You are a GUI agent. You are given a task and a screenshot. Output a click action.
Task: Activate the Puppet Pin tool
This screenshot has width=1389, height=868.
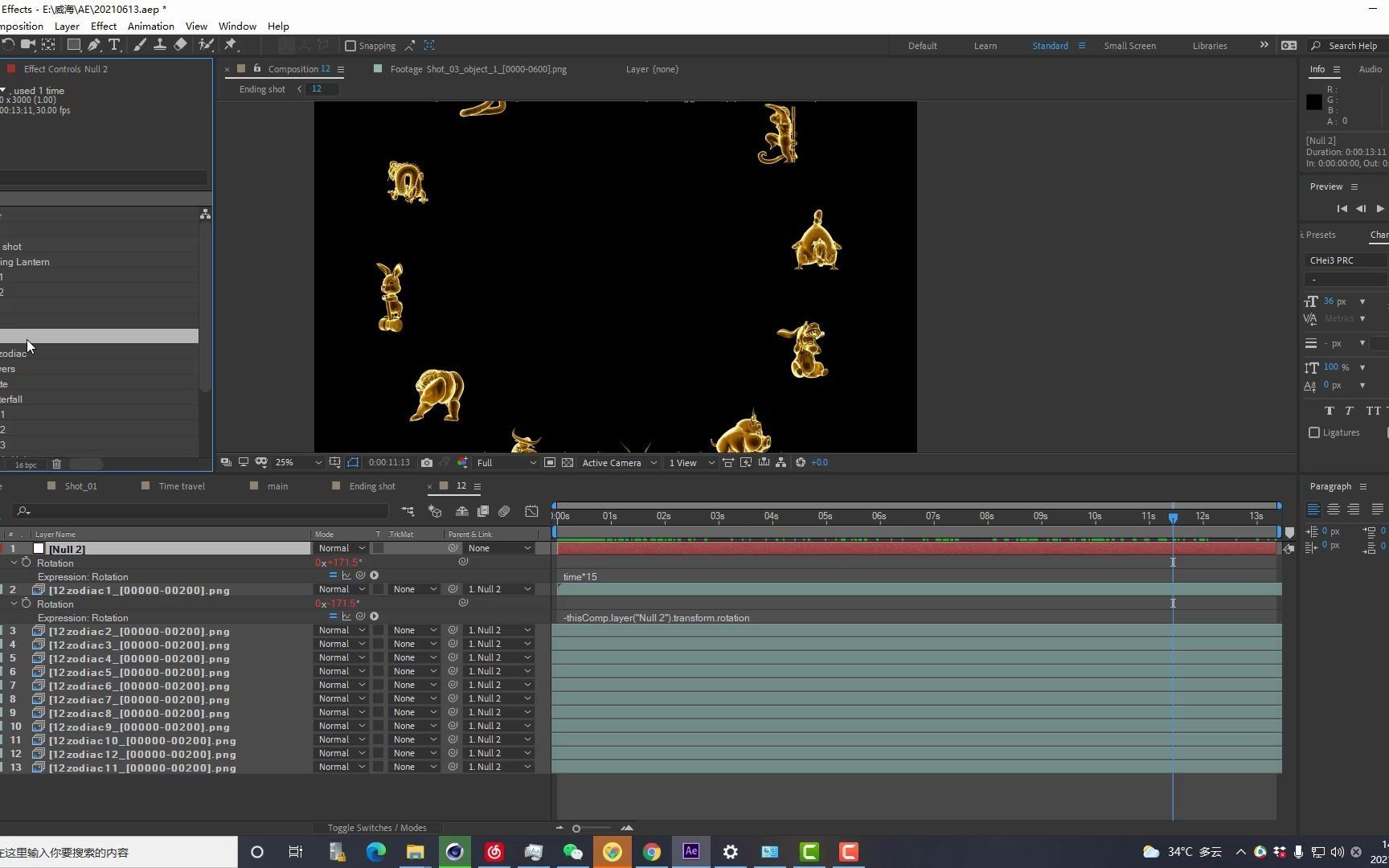[231, 45]
